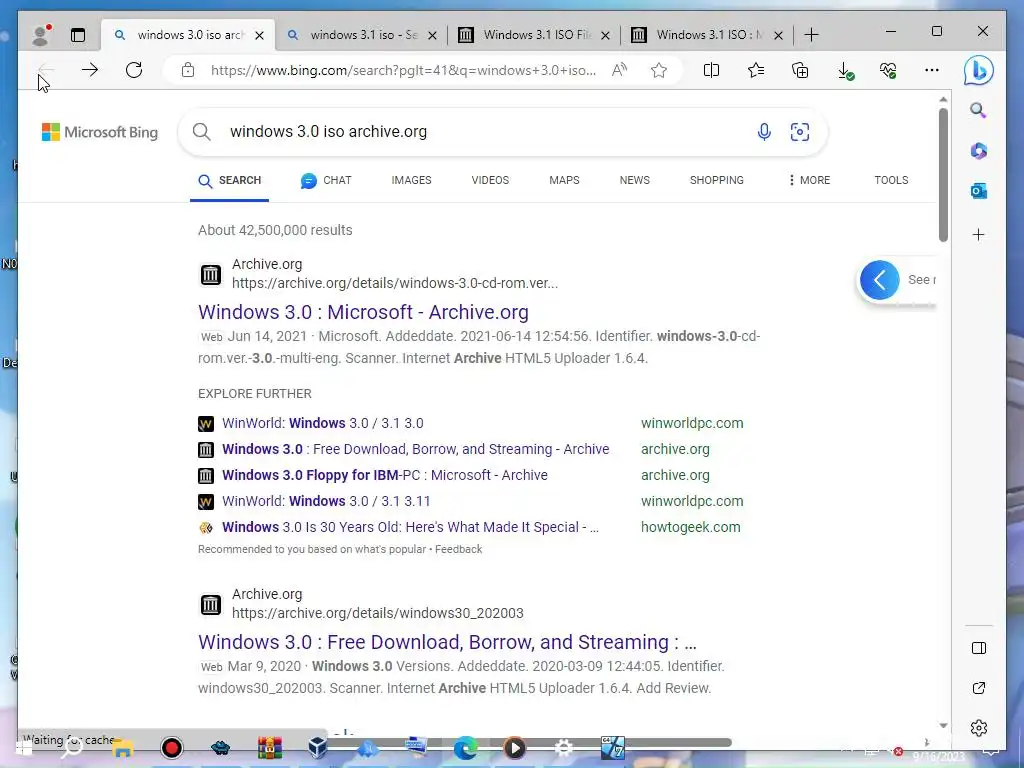Expand the blue chevron 'See' panel
1024x768 pixels.
880,280
